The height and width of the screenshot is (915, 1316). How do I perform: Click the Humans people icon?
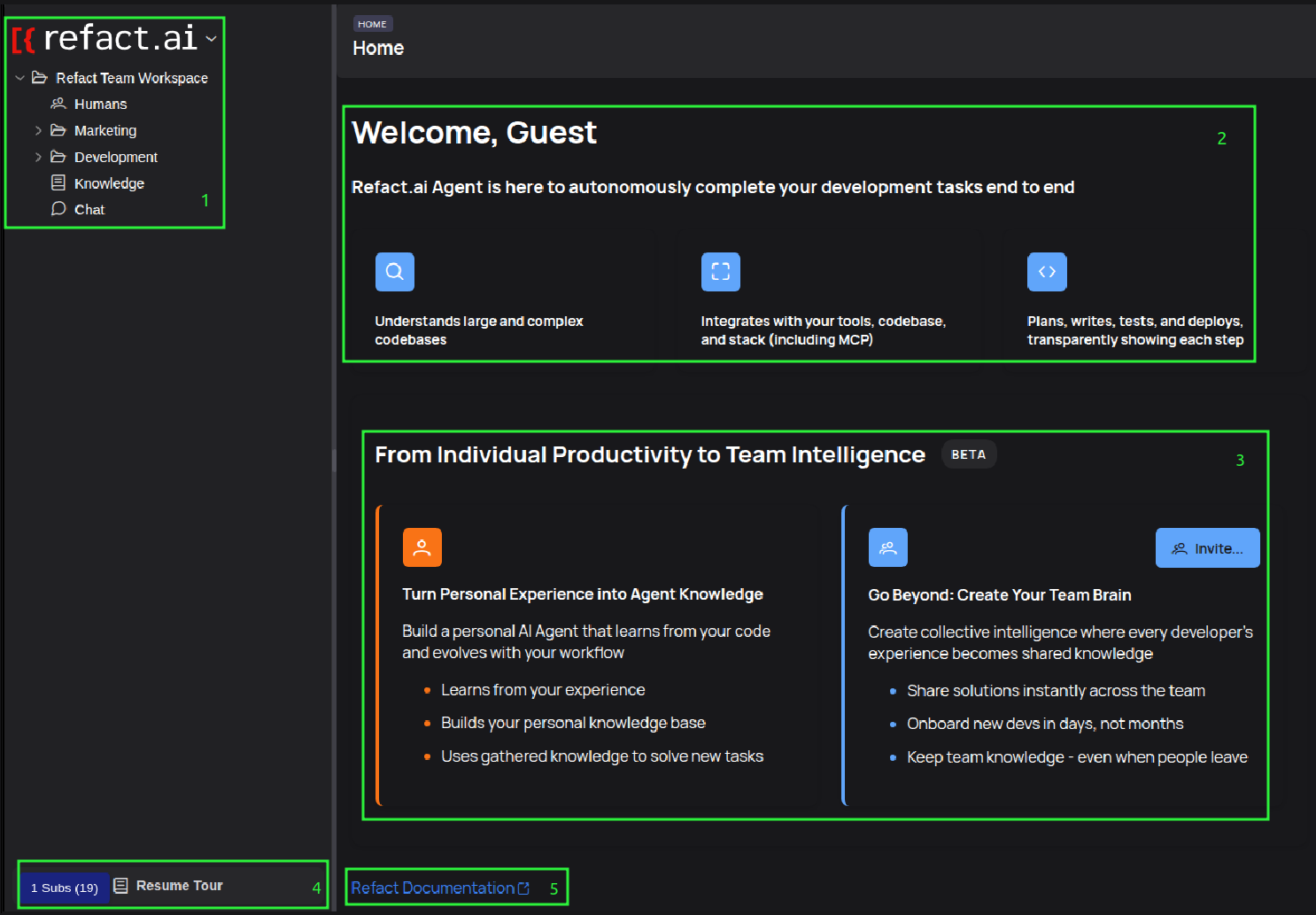click(x=58, y=104)
